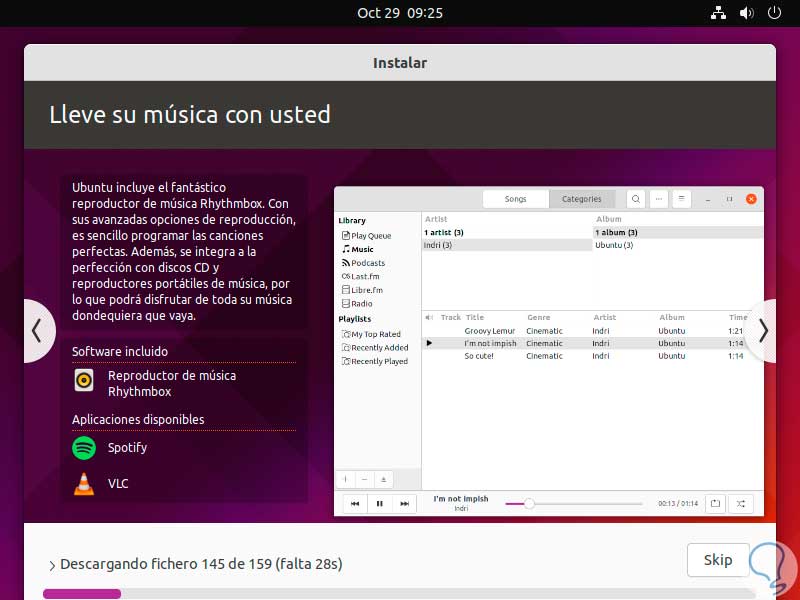The image size is (800, 600).
Task: Click the Rhythmbox song position slider
Action: click(x=573, y=504)
